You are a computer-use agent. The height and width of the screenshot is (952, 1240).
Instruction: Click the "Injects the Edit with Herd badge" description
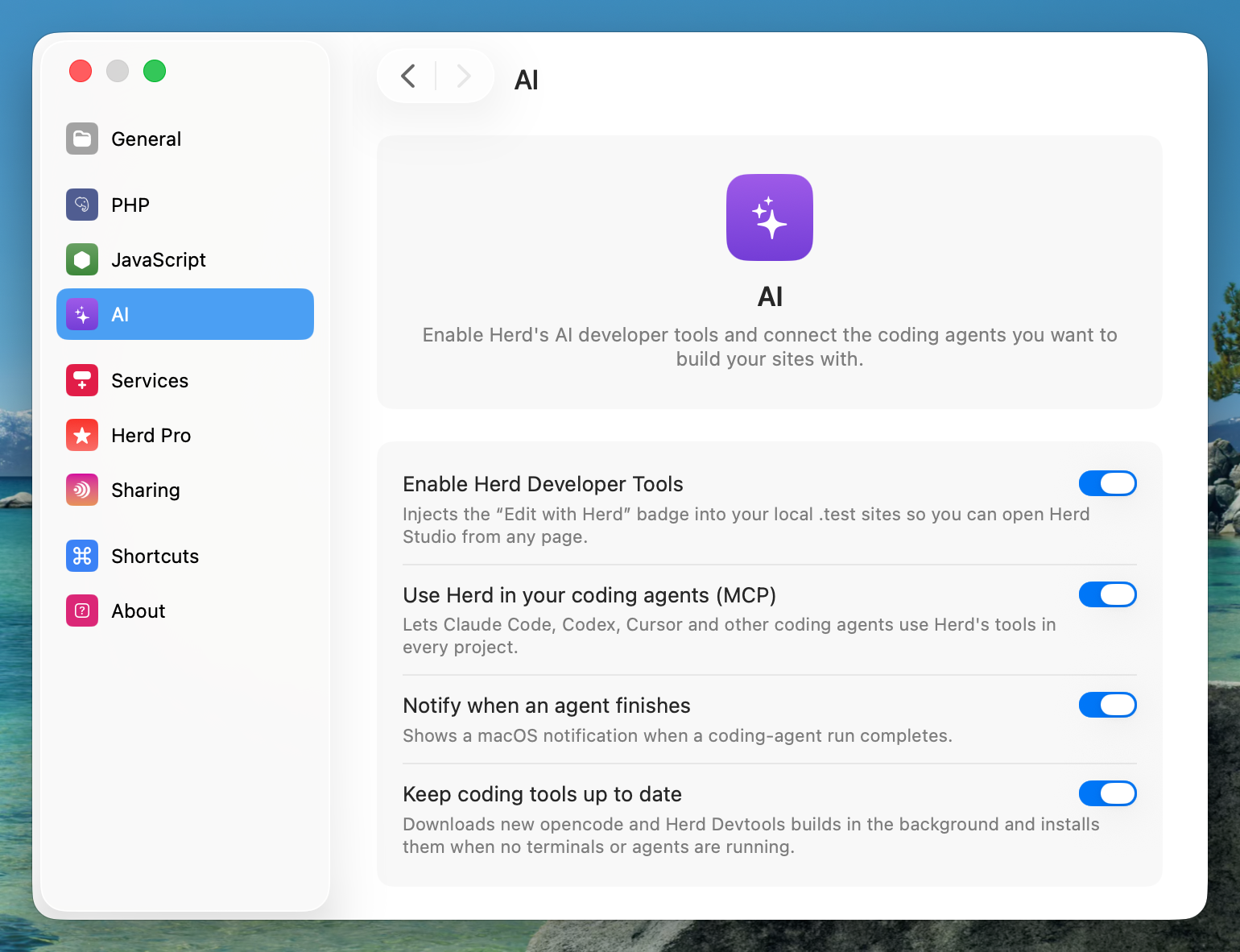[746, 525]
